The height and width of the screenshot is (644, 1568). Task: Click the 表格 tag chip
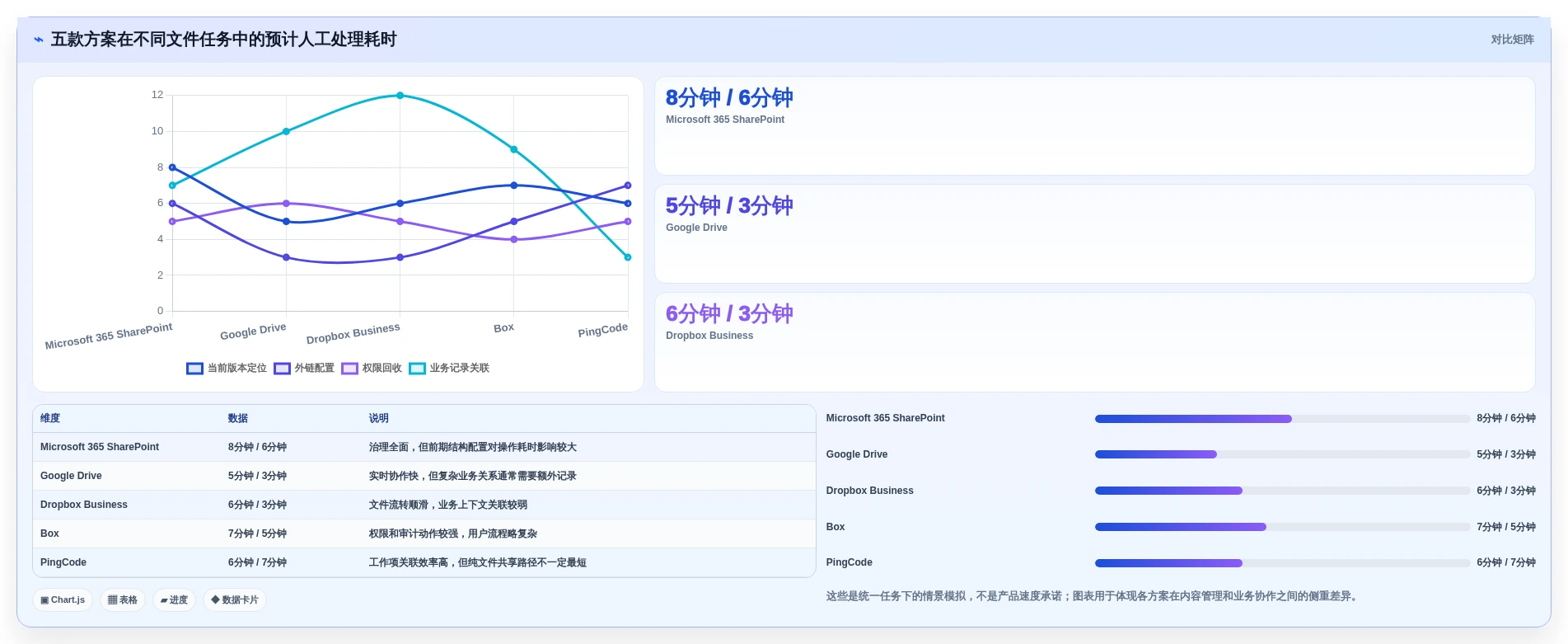point(123,600)
